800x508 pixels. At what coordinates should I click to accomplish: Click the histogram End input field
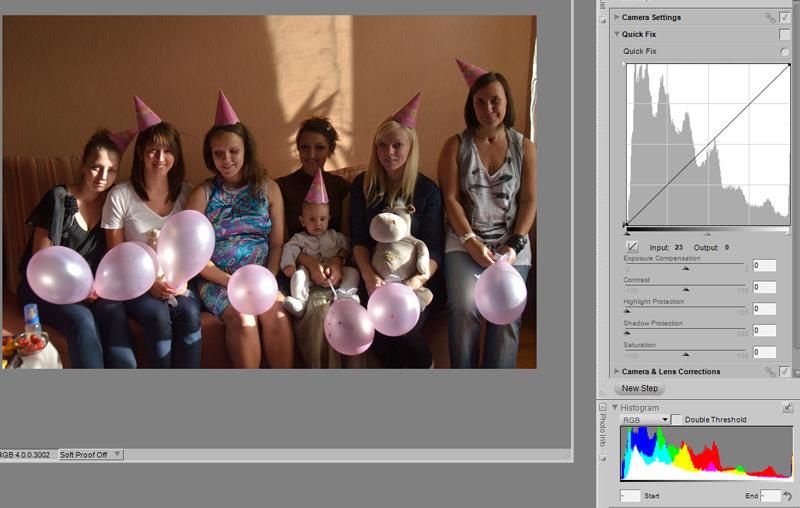(x=770, y=495)
